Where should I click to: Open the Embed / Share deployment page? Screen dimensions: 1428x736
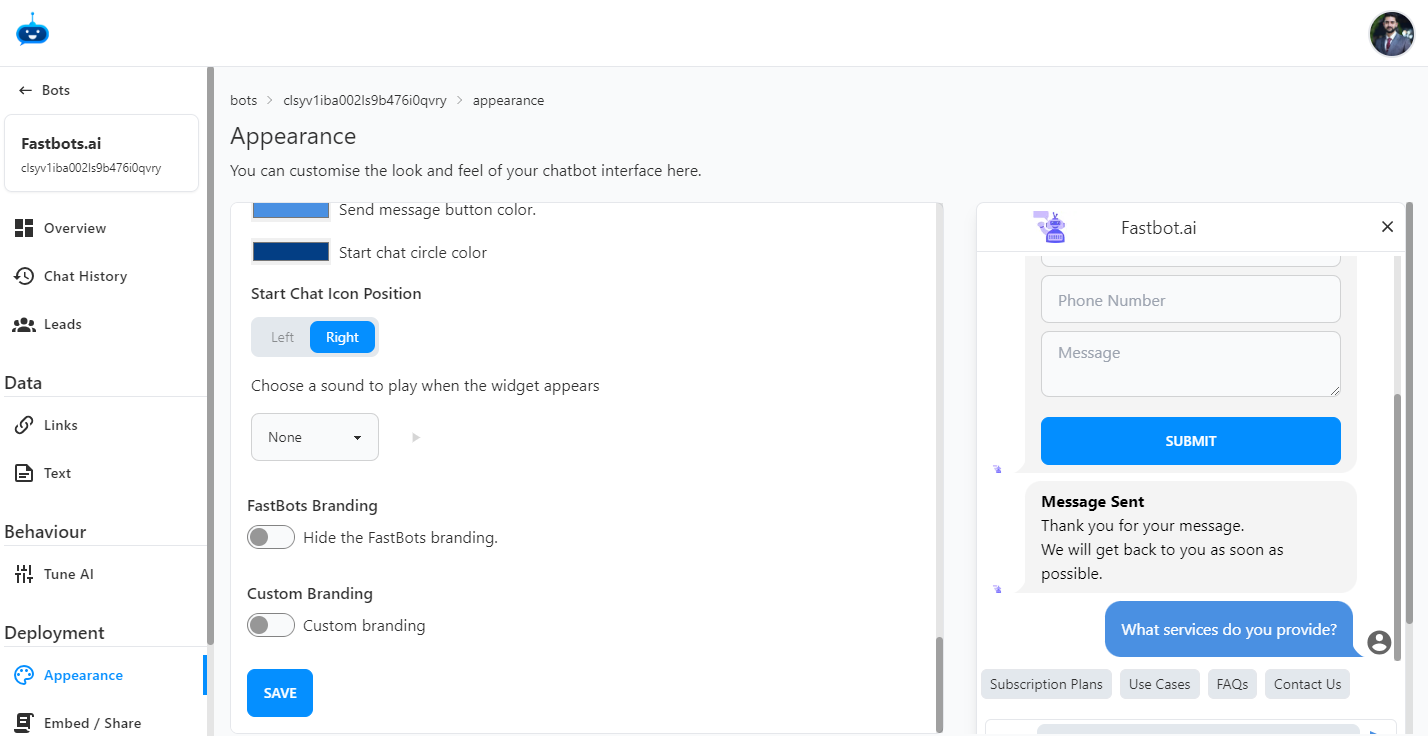(89, 722)
